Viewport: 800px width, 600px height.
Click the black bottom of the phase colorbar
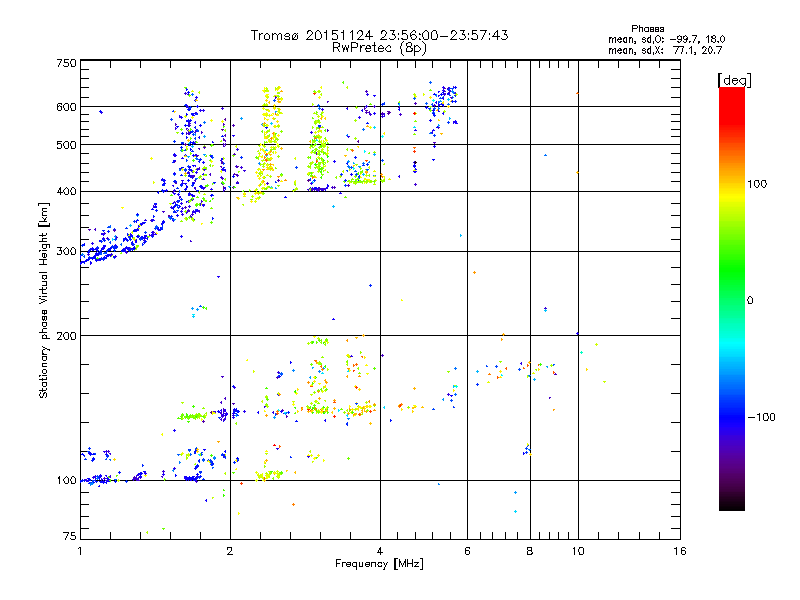pos(732,503)
